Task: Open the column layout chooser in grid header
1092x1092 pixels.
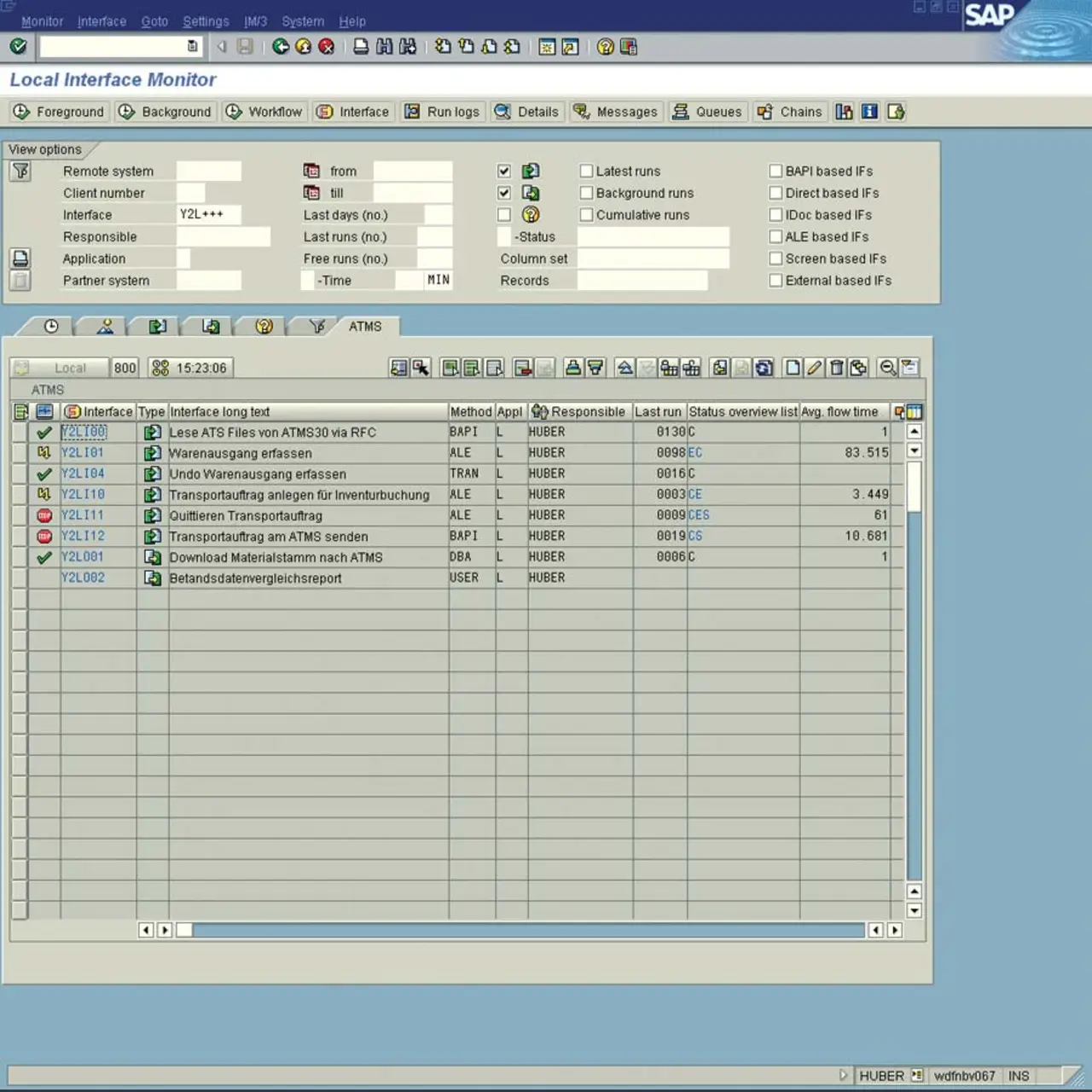Action: [914, 412]
